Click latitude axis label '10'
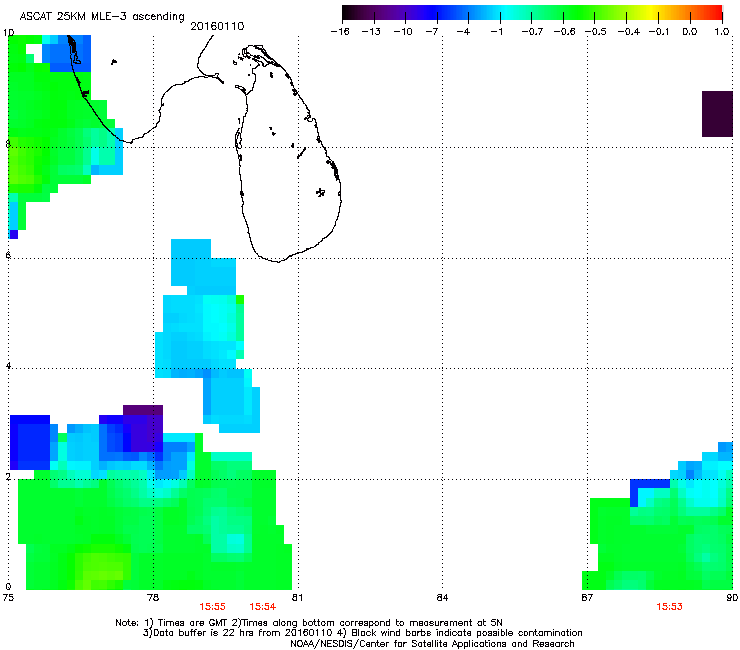This screenshot has height=650, width=740. click(8, 33)
